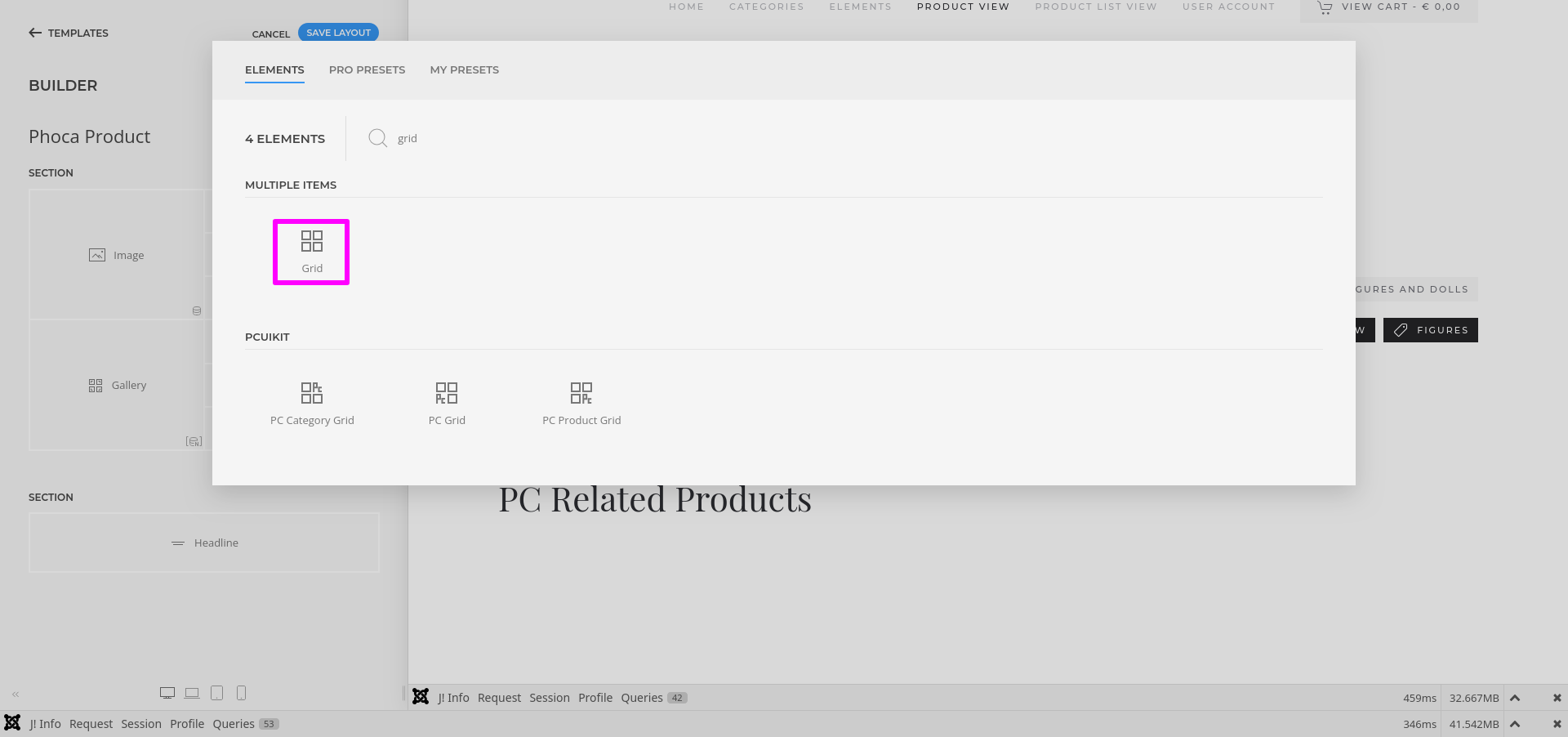The width and height of the screenshot is (1568, 737).
Task: Collapse the builder sidebar with double-chevron
Action: pos(16,694)
